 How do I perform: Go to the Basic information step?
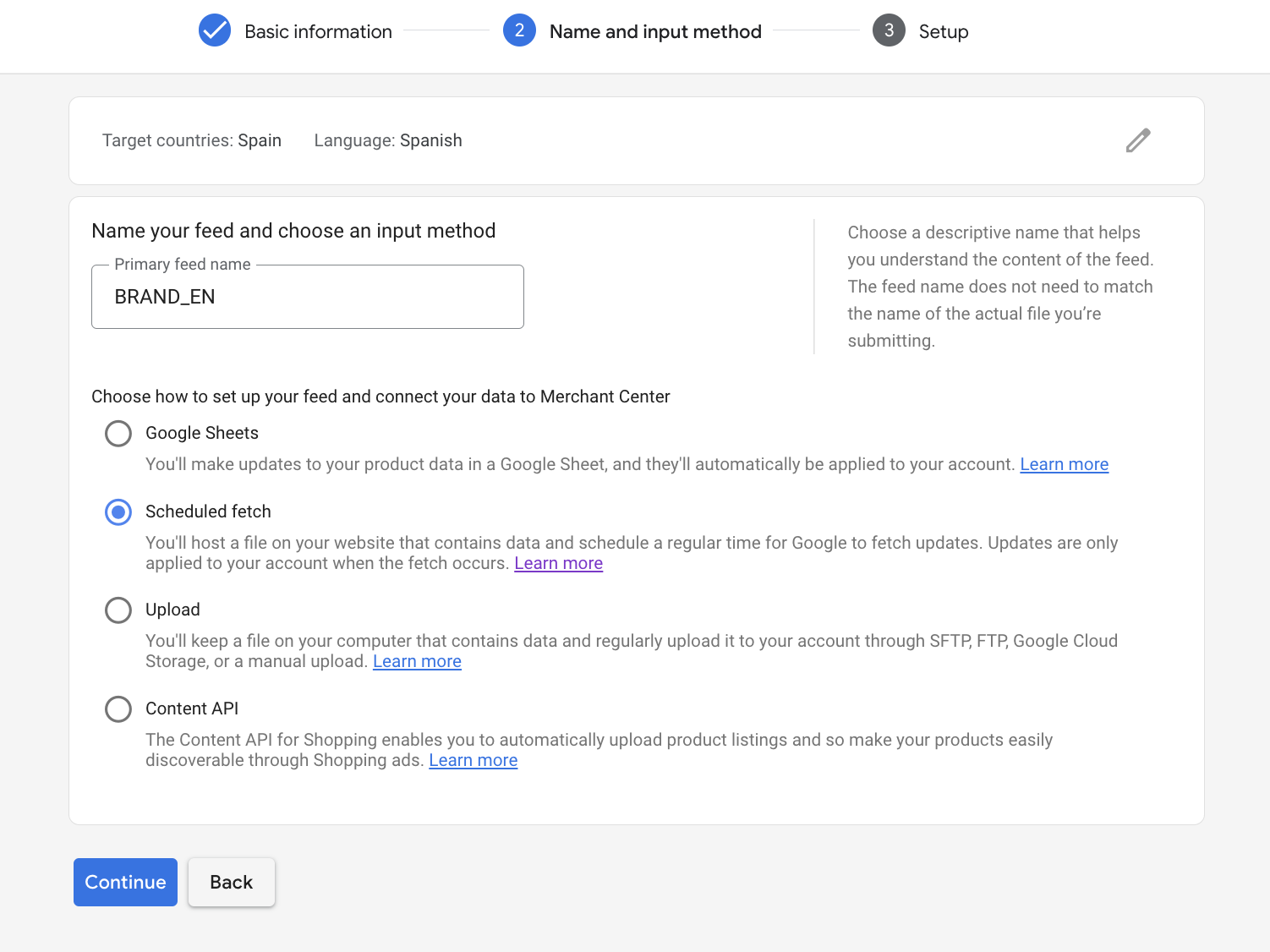click(318, 31)
